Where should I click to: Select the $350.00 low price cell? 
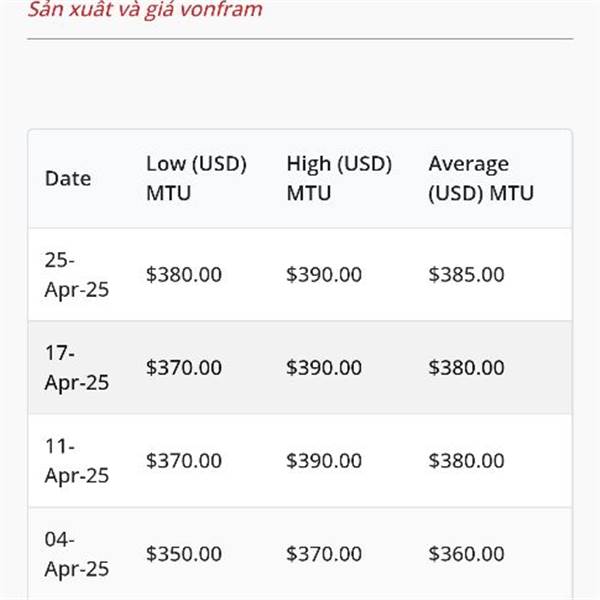[184, 554]
